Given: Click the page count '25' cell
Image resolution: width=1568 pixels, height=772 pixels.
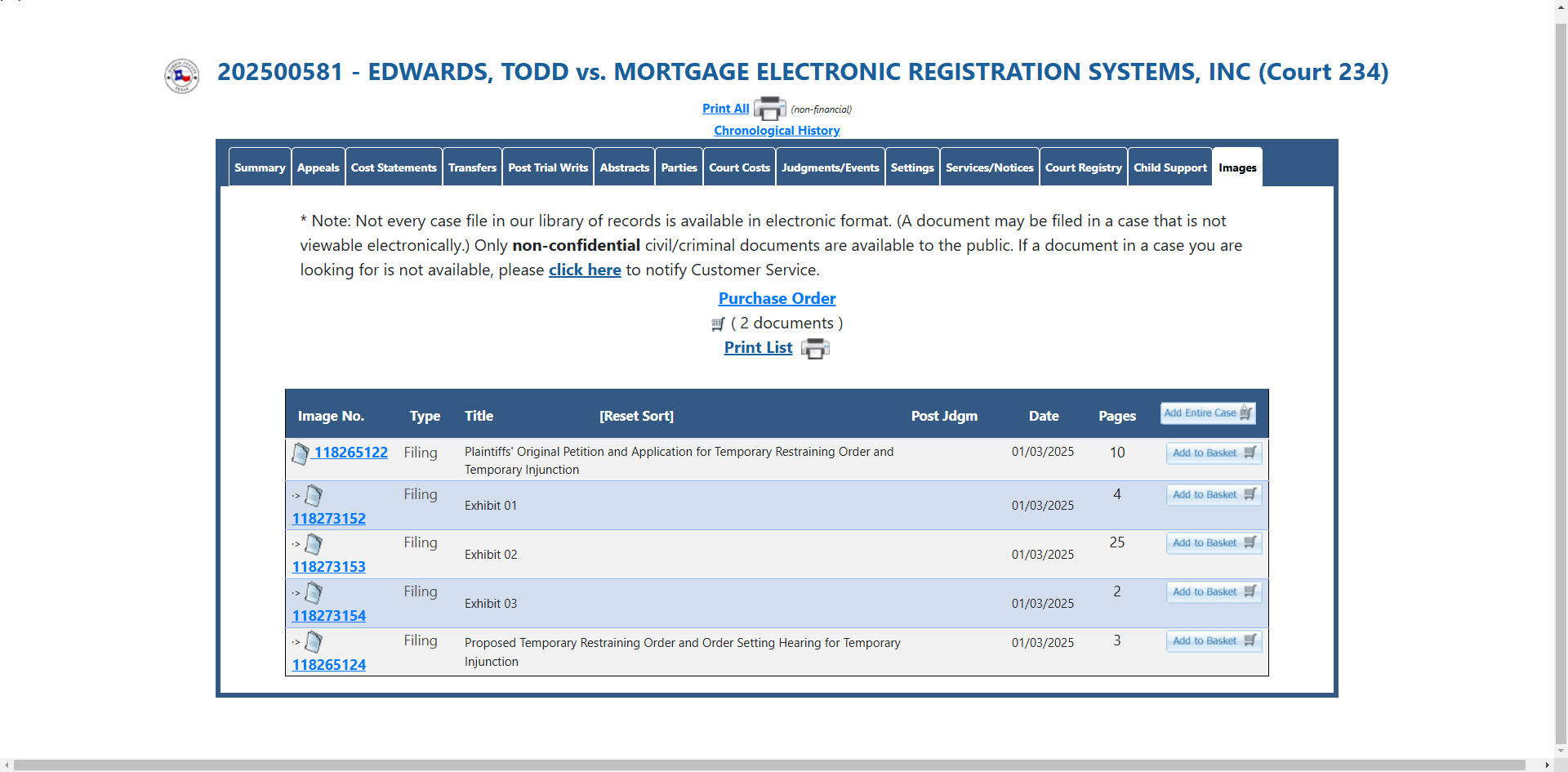Looking at the screenshot, I should click(1117, 542).
